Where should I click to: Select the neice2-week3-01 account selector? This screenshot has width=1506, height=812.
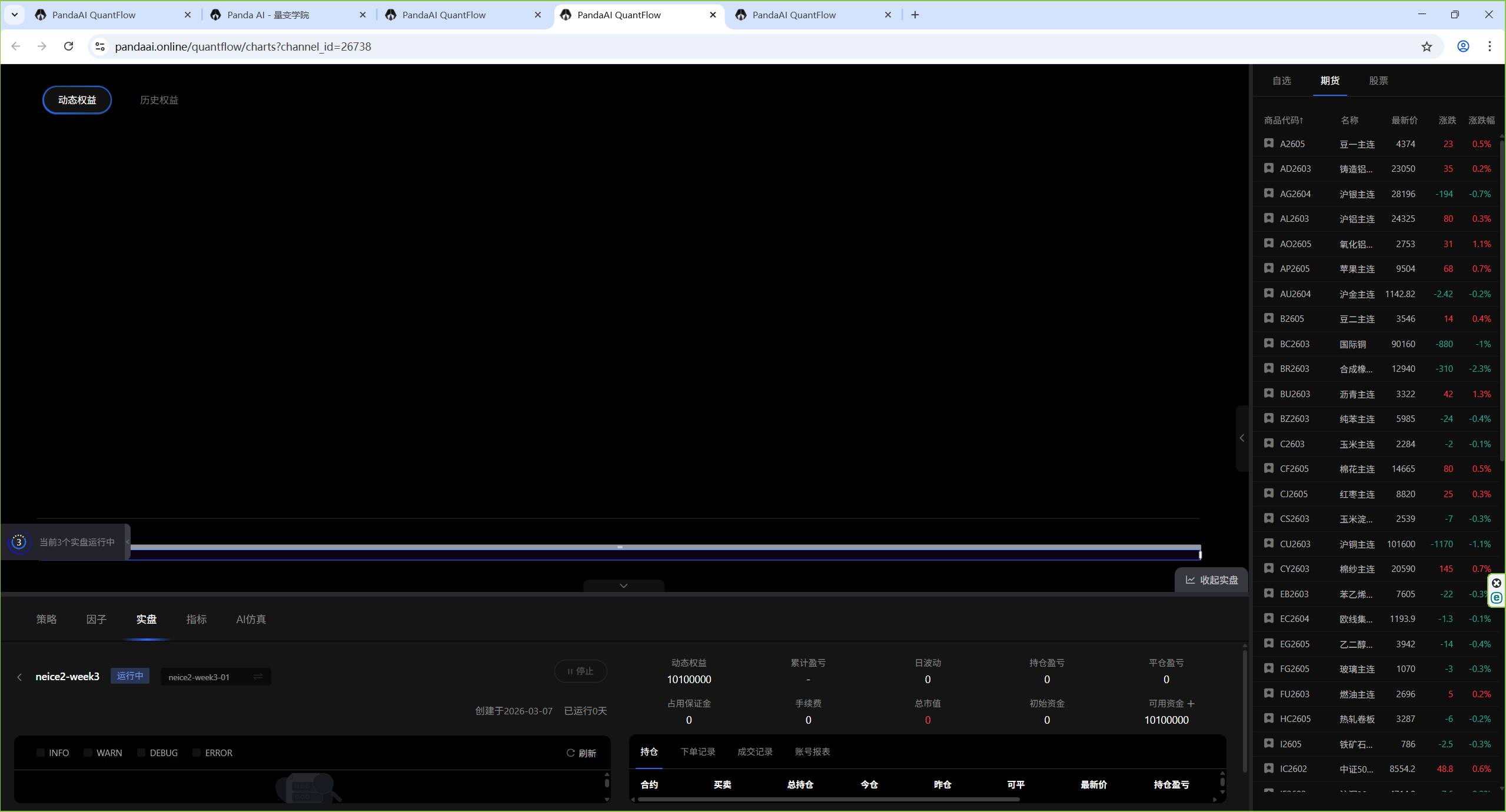click(215, 677)
